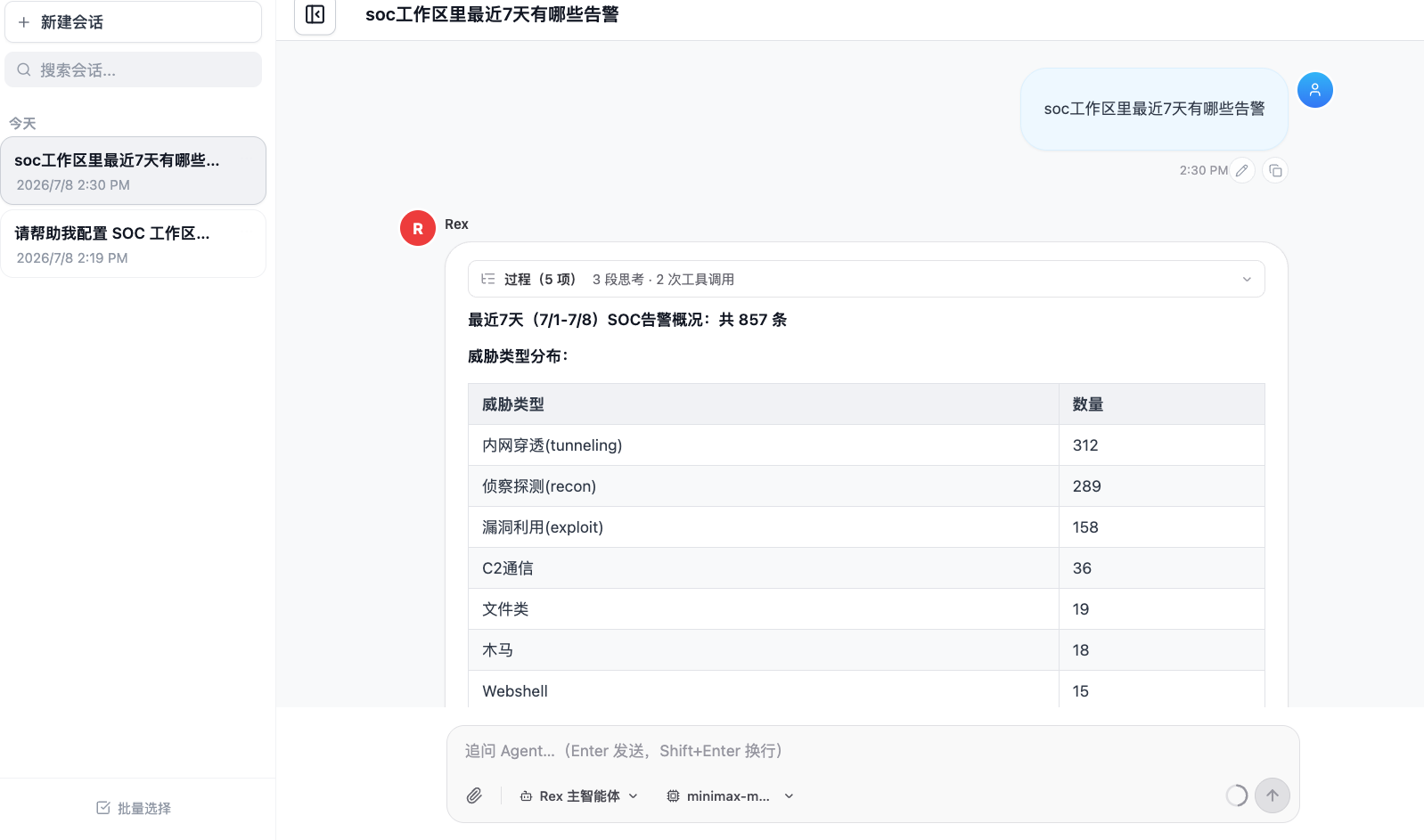The image size is (1424, 840).
Task: Open the minimax-m... model dropdown
Action: coord(730,796)
